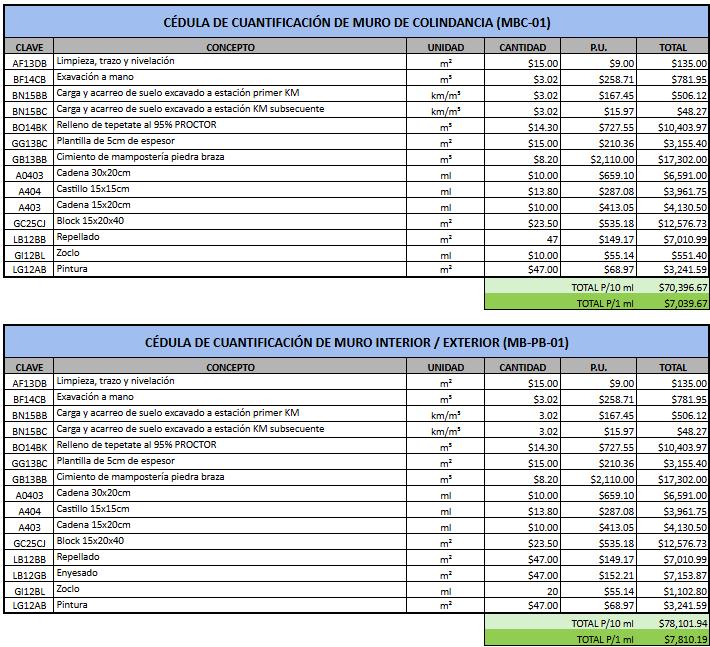Select UNIDAD header in the MBC-01 table
The image size is (710, 647).
446,47
